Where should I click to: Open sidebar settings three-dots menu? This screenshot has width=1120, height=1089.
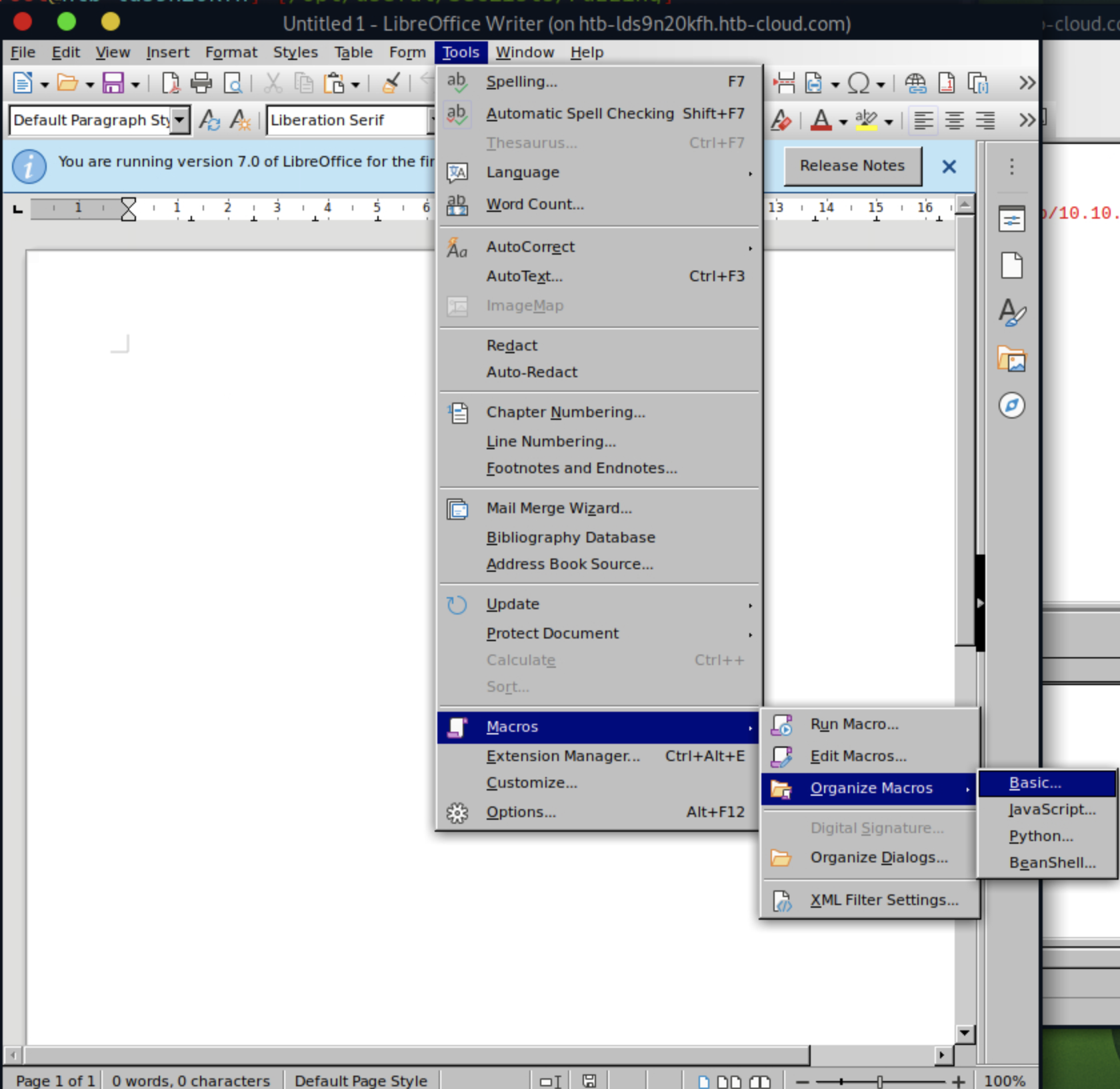(x=1012, y=166)
